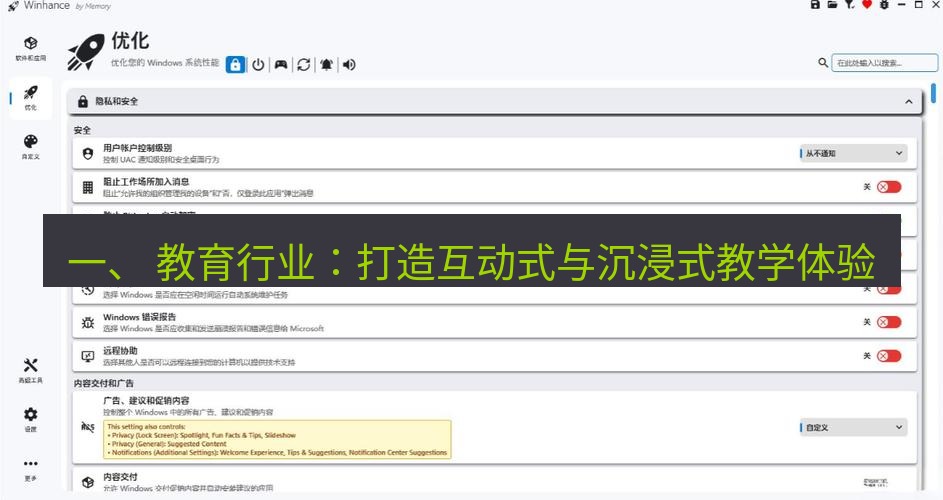Click the 内容交付和广告 subsection label

click(104, 383)
